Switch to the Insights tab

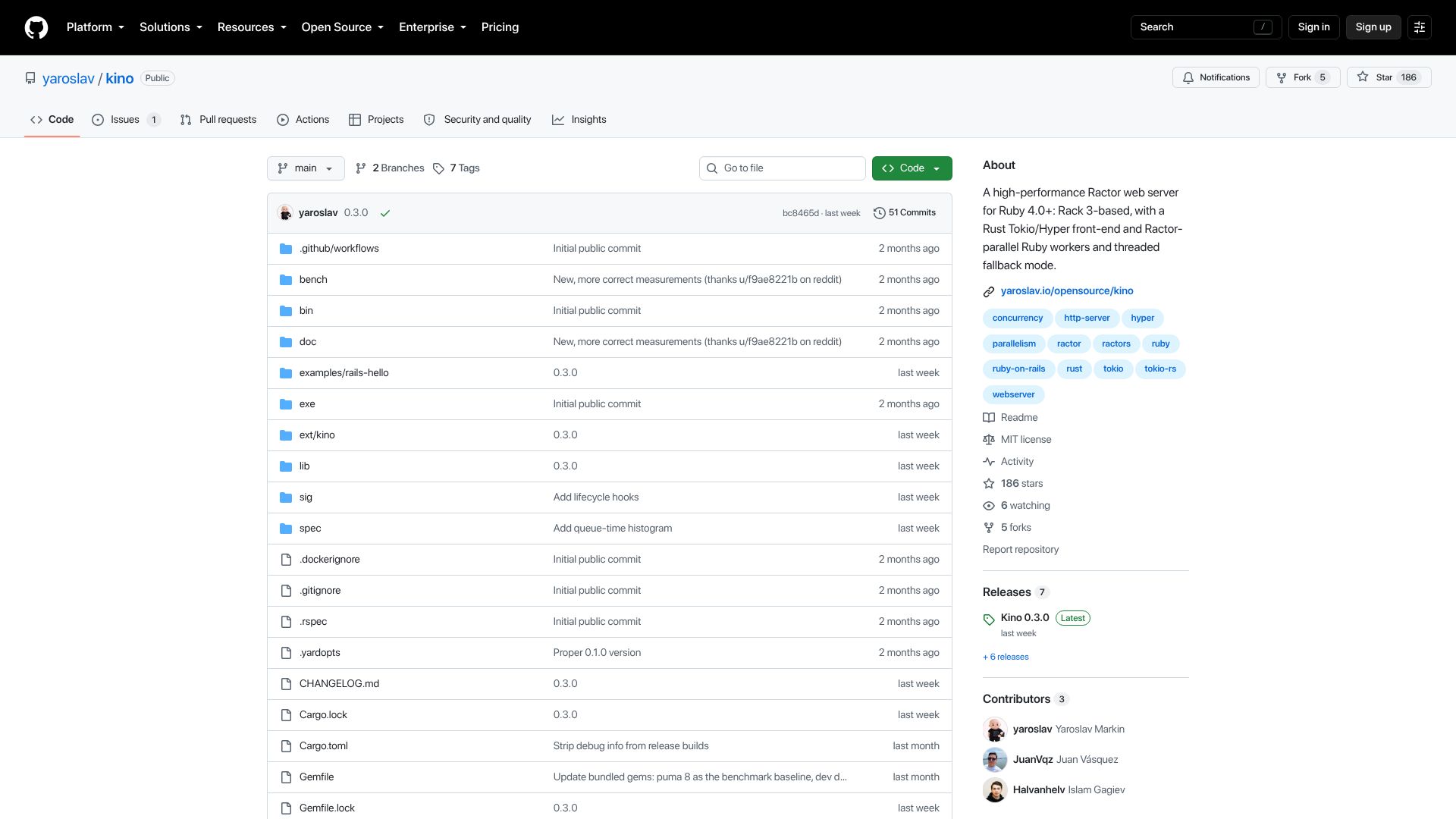[x=579, y=120]
